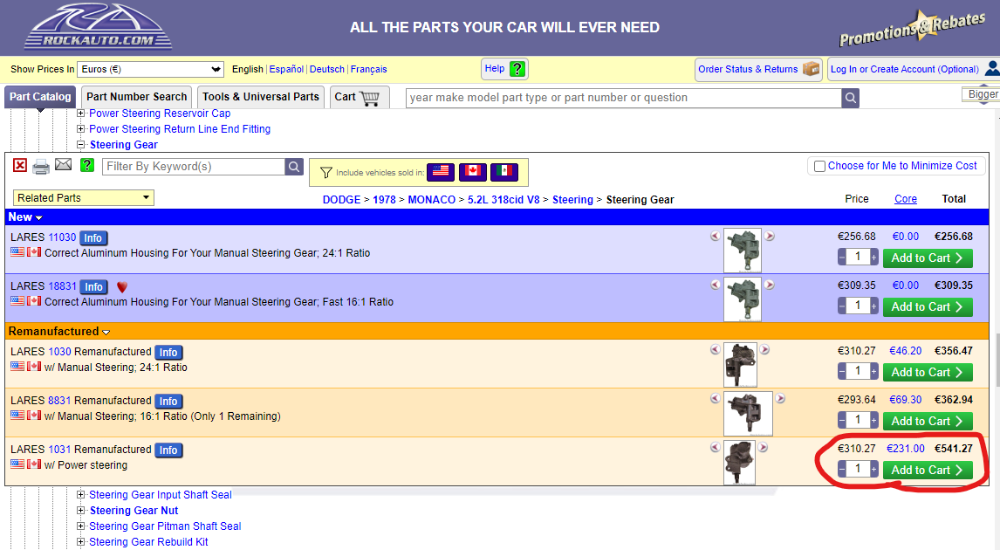This screenshot has height=550, width=1000.
Task: Switch language to Français
Action: (x=369, y=69)
